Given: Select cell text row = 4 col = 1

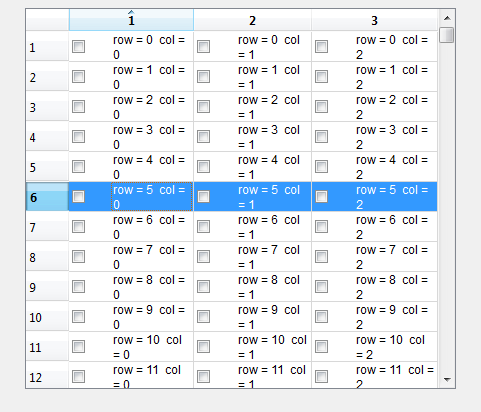Looking at the screenshot, I should [269, 167].
